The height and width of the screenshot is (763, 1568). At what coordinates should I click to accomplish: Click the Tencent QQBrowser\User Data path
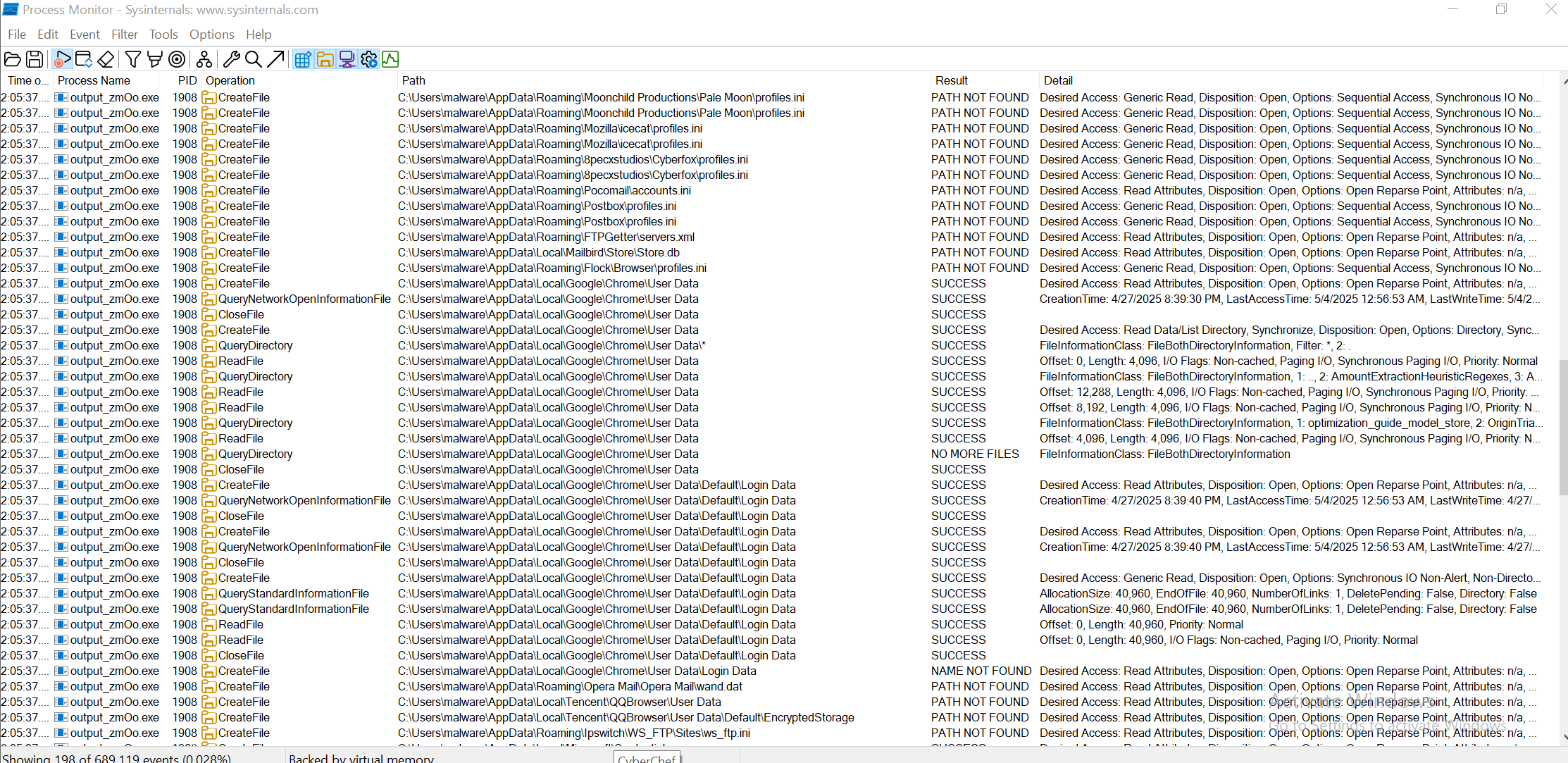click(559, 702)
